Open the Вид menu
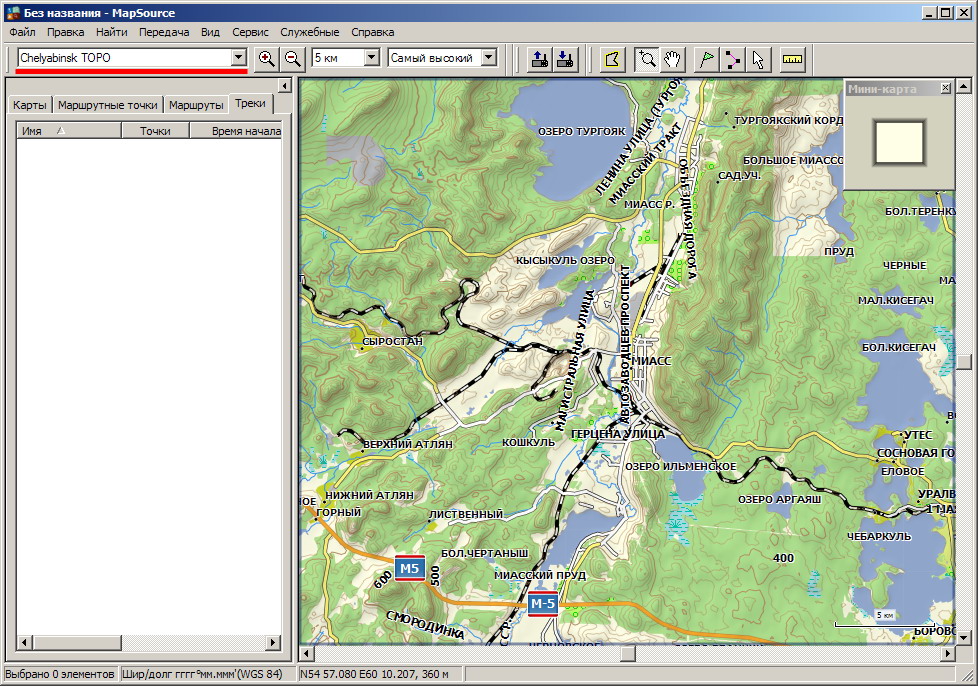The width and height of the screenshot is (978, 686). [210, 32]
